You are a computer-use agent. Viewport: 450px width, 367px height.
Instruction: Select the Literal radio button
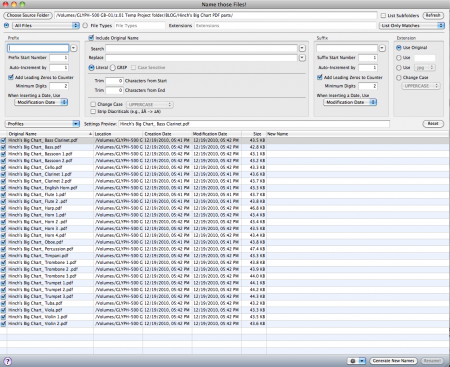coord(91,67)
